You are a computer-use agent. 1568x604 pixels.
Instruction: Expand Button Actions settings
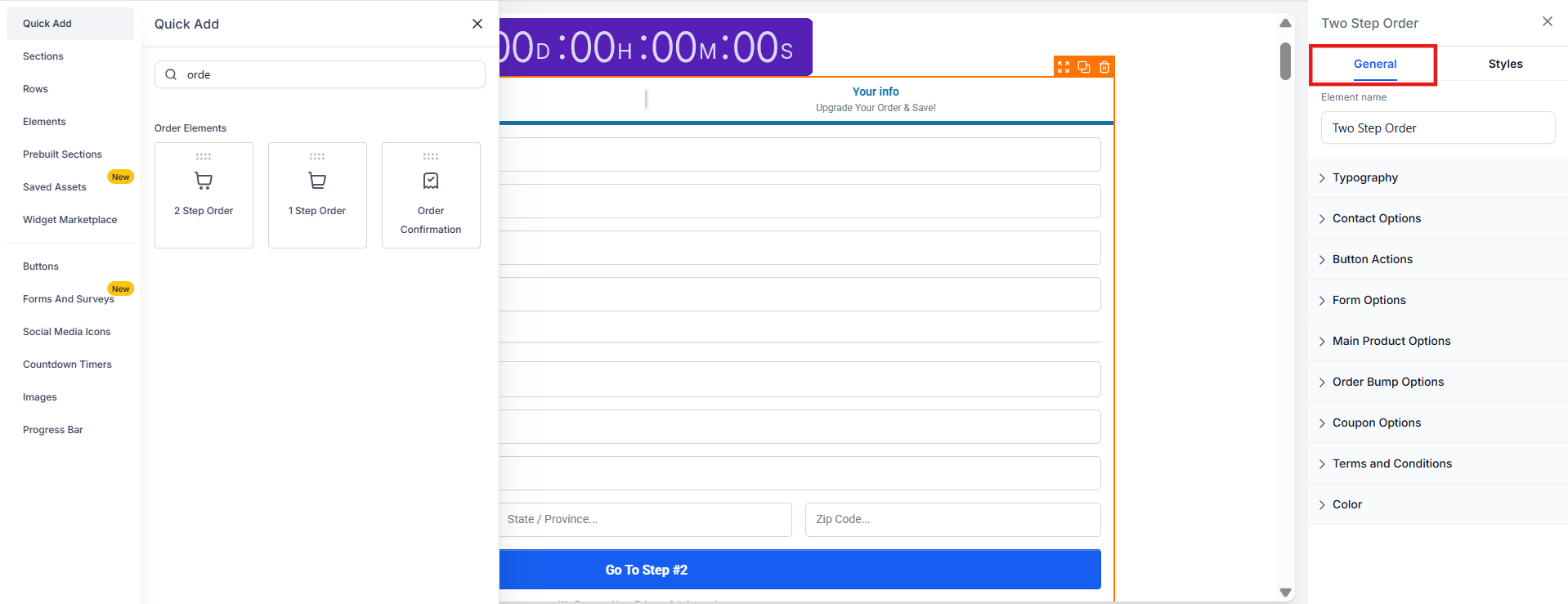pos(1438,259)
